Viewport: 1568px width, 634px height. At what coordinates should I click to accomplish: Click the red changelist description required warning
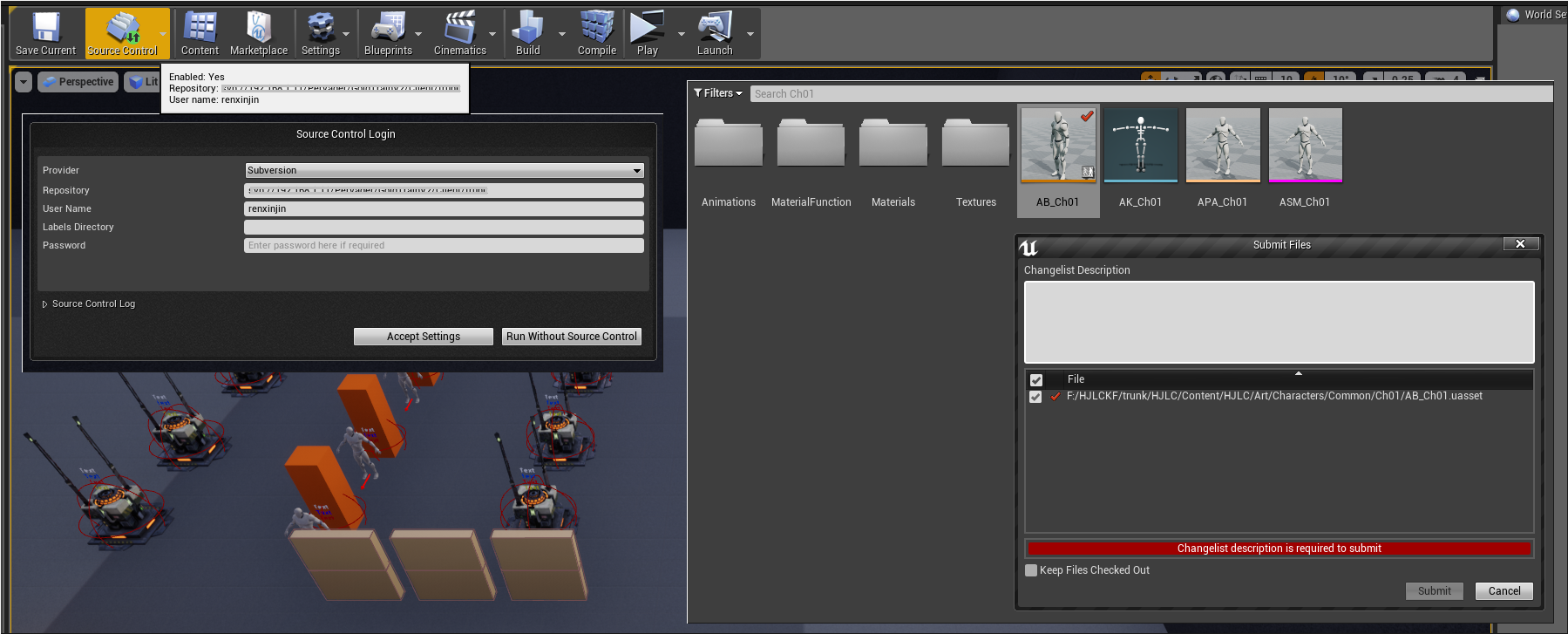1279,549
